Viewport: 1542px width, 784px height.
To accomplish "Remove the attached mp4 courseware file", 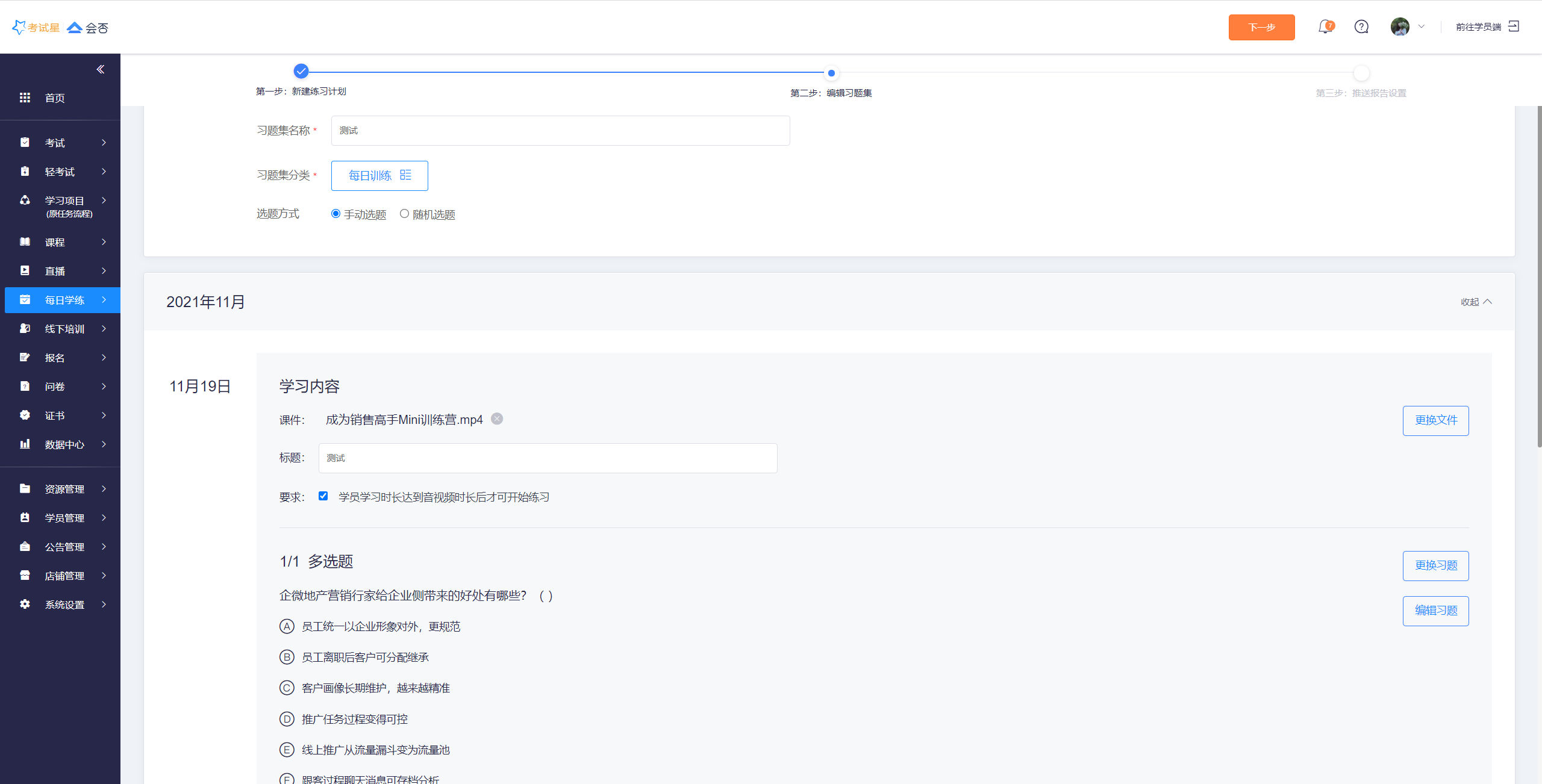I will (497, 419).
